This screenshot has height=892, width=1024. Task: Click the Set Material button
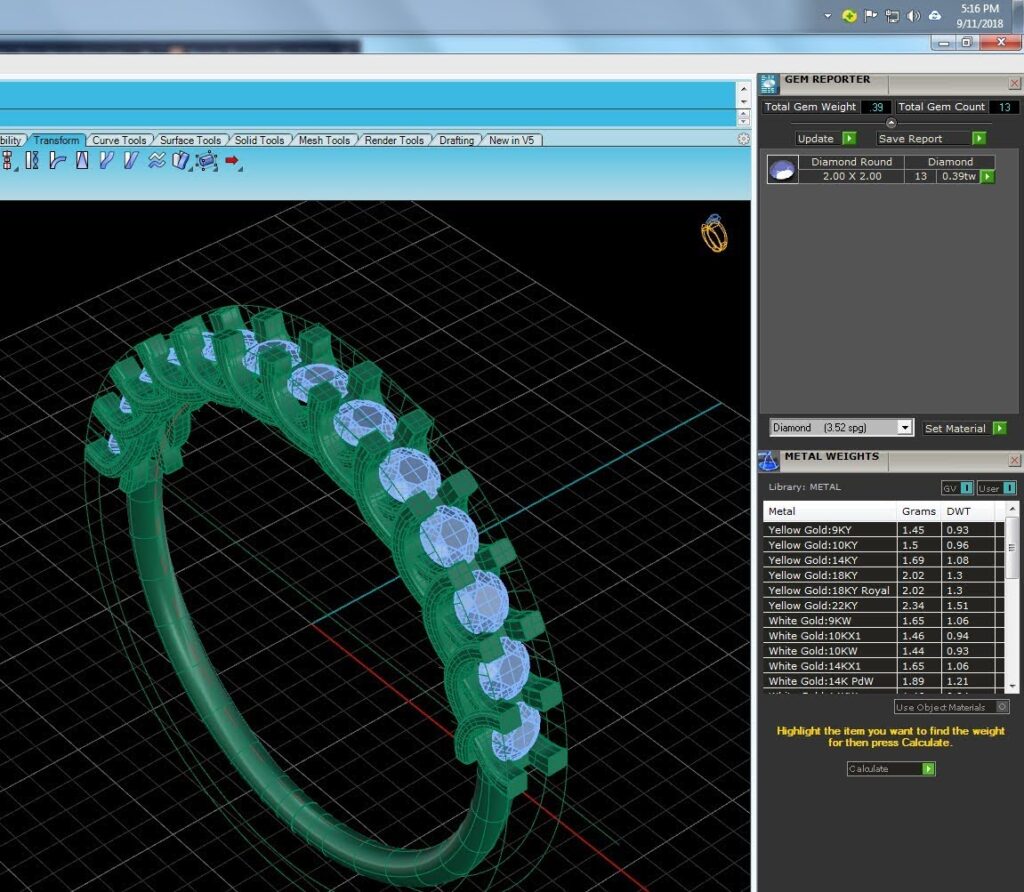[x=964, y=428]
